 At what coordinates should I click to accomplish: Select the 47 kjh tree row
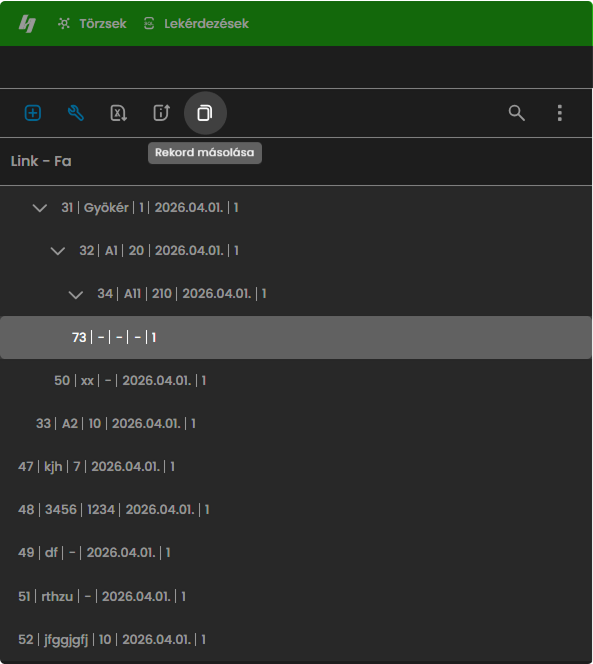pyautogui.click(x=296, y=467)
